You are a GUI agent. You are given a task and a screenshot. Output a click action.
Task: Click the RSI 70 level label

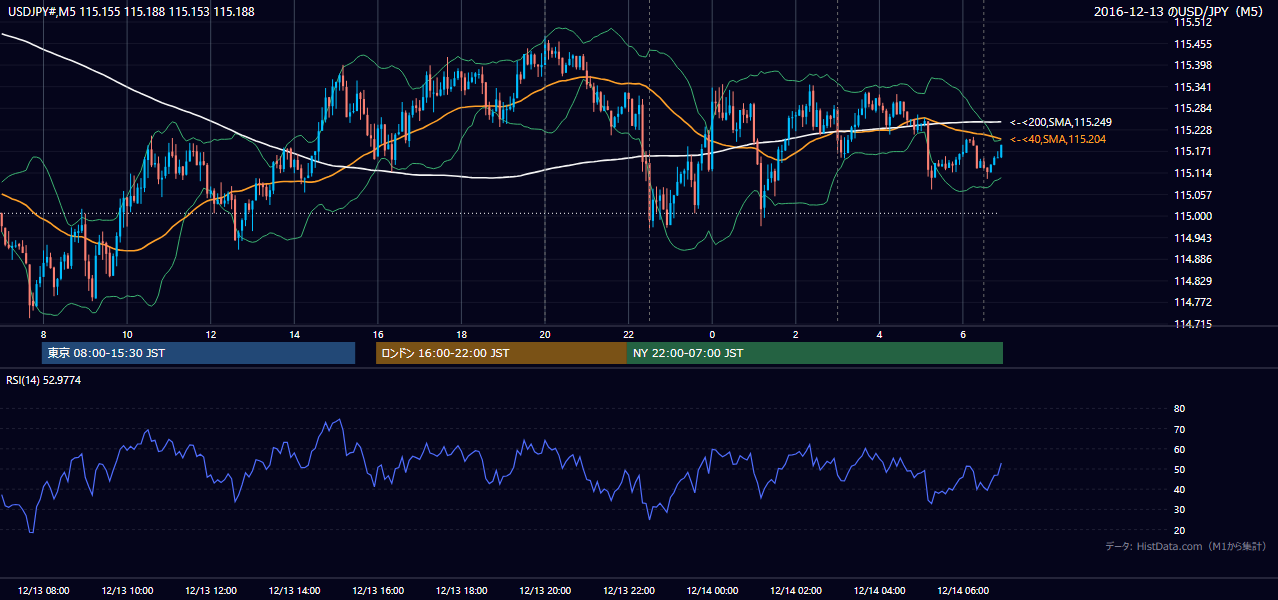(1179, 429)
